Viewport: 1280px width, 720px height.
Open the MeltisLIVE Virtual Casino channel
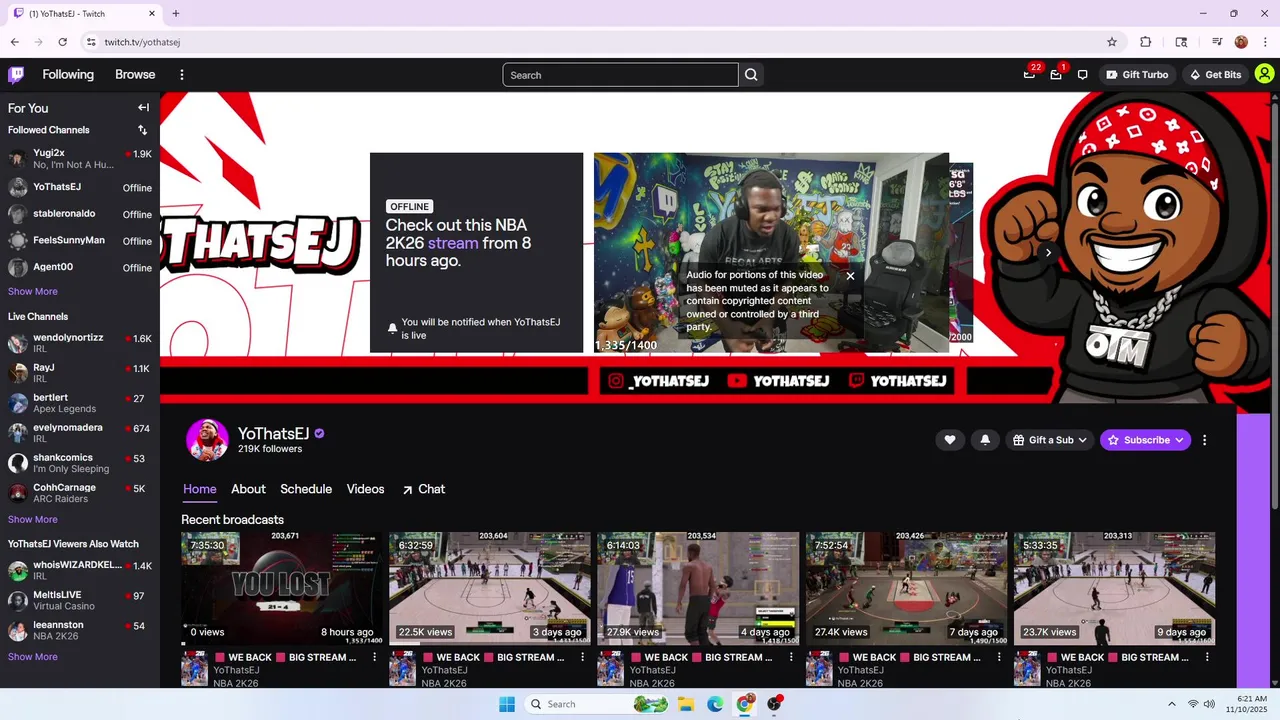(80, 600)
